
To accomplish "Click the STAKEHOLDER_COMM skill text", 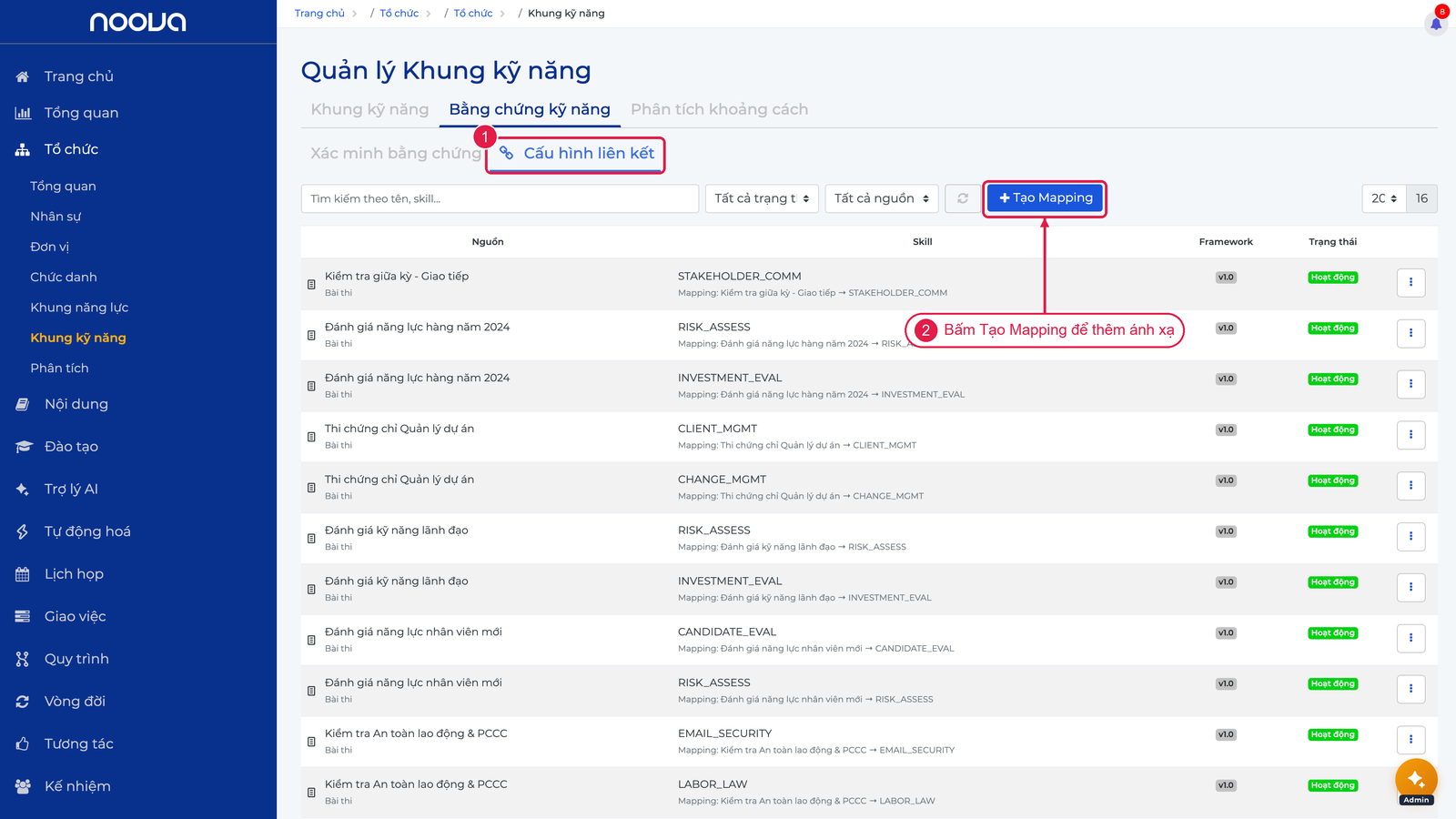I will tap(739, 277).
